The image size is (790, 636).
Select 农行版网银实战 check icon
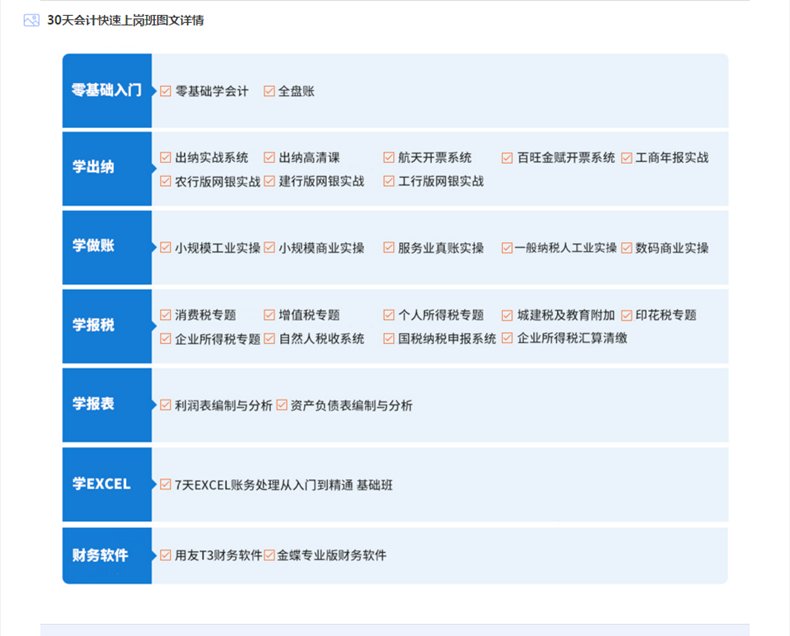pos(166,181)
